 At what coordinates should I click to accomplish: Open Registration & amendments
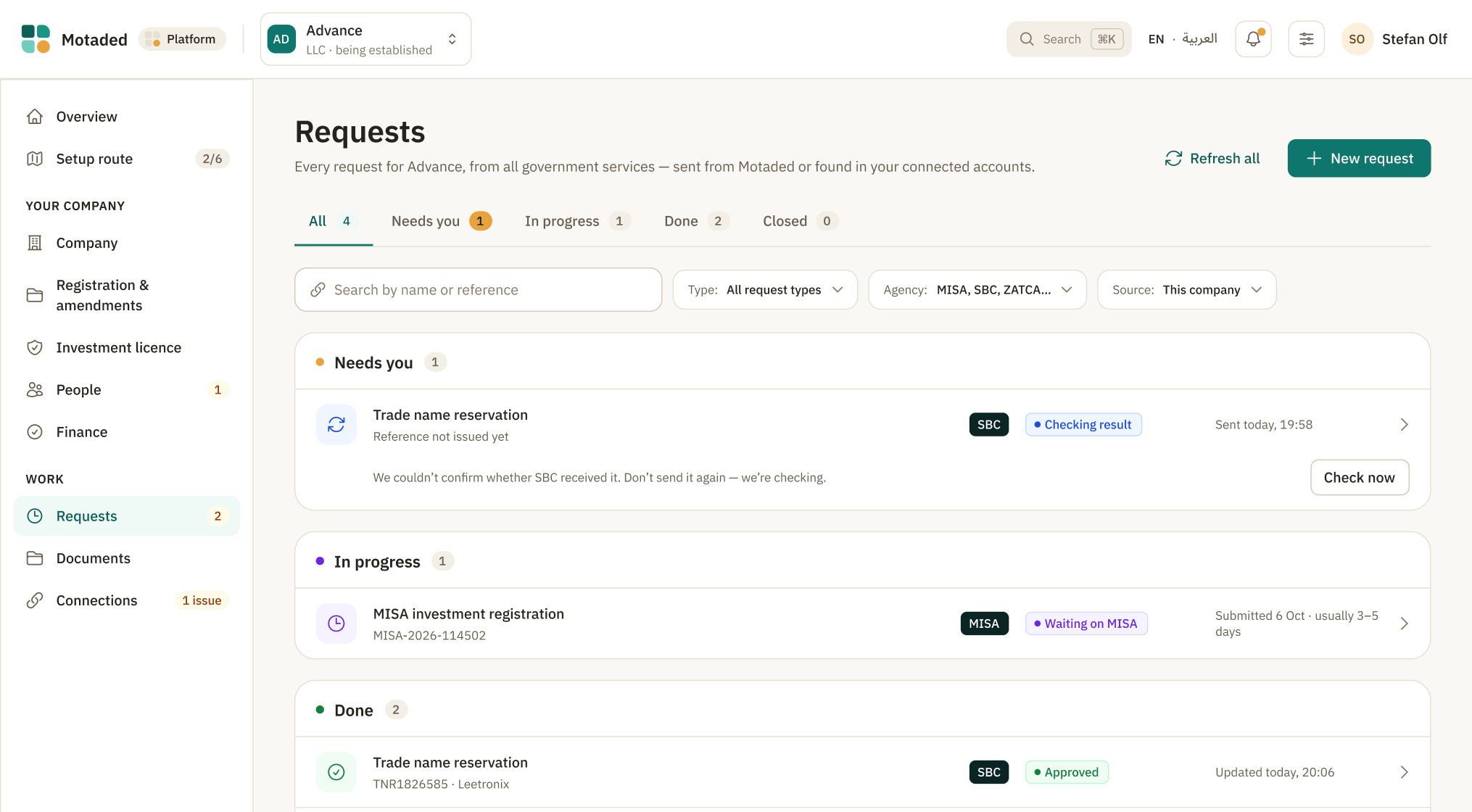click(127, 295)
